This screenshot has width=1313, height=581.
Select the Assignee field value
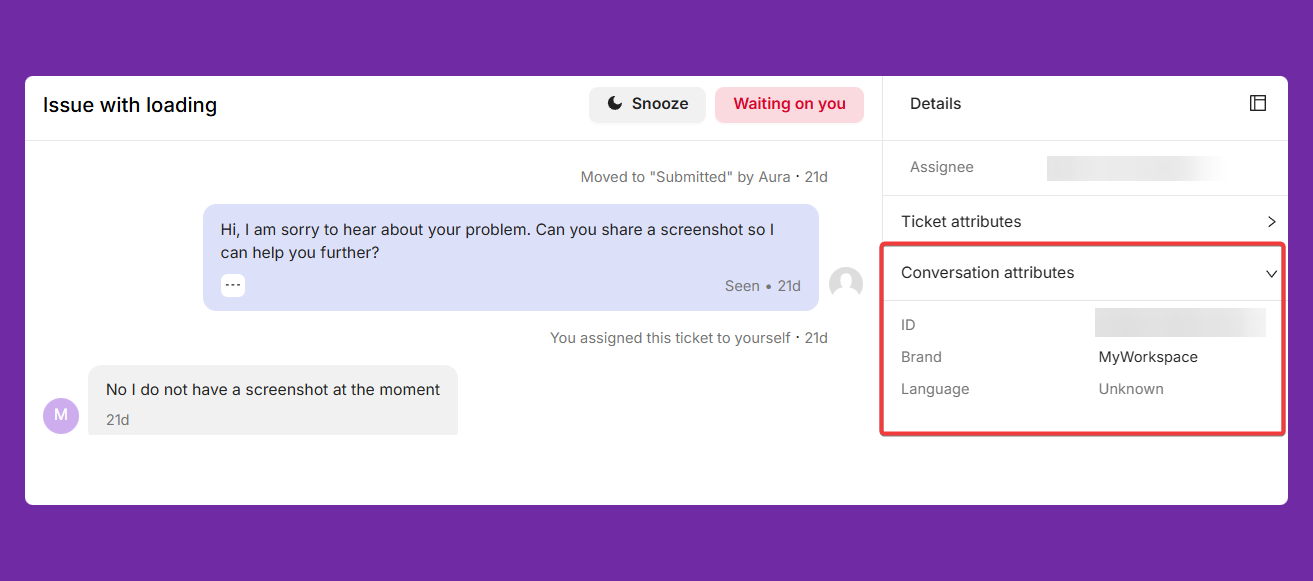1137,168
